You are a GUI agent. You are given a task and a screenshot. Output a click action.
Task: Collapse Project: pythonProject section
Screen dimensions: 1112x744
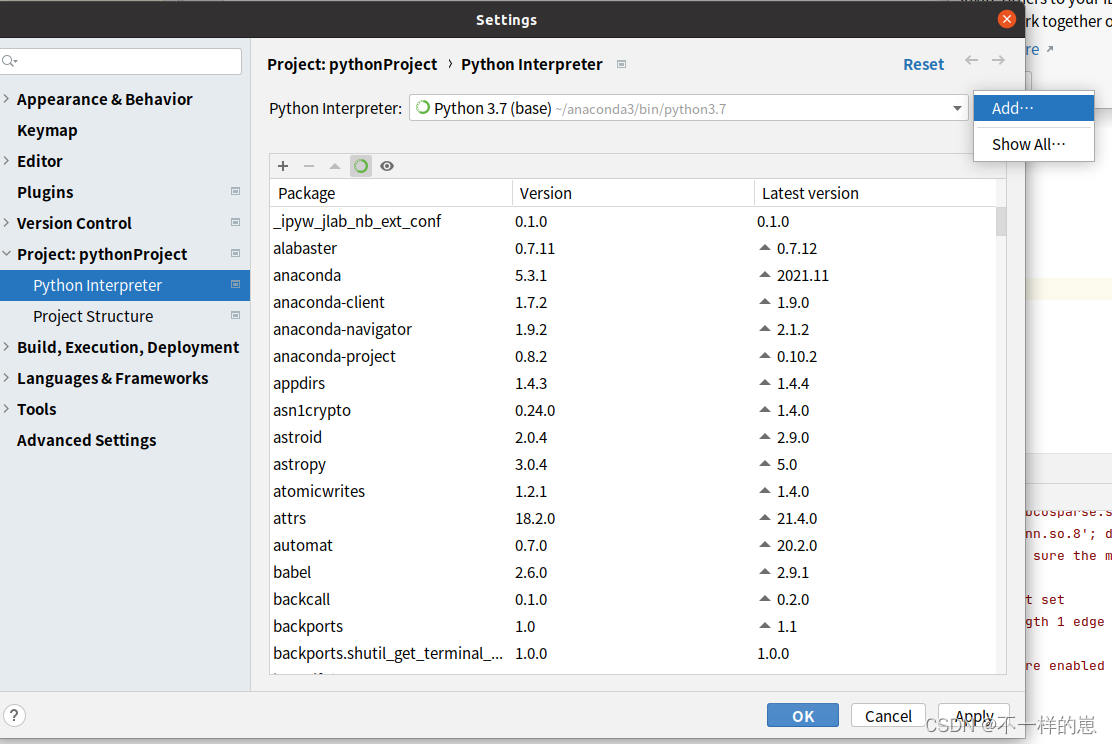[6, 254]
